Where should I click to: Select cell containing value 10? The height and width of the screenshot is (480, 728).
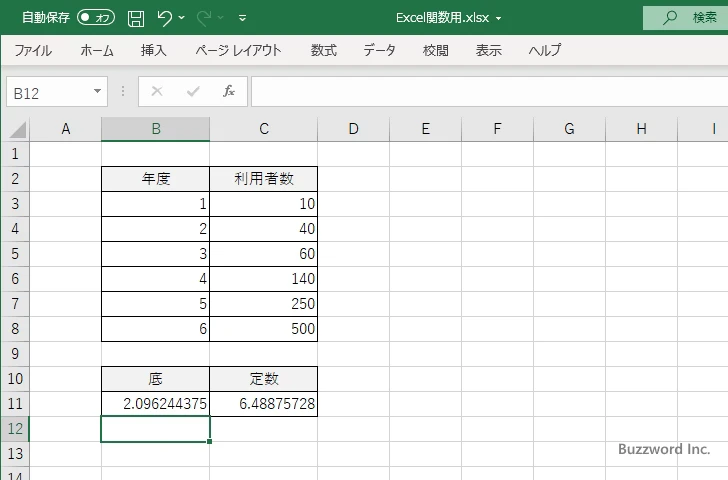[x=264, y=204]
